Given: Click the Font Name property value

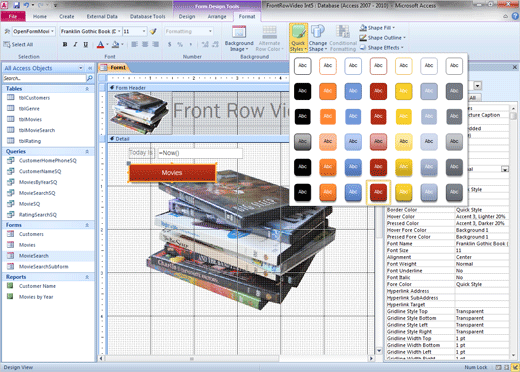Looking at the screenshot, I should click(482, 244).
